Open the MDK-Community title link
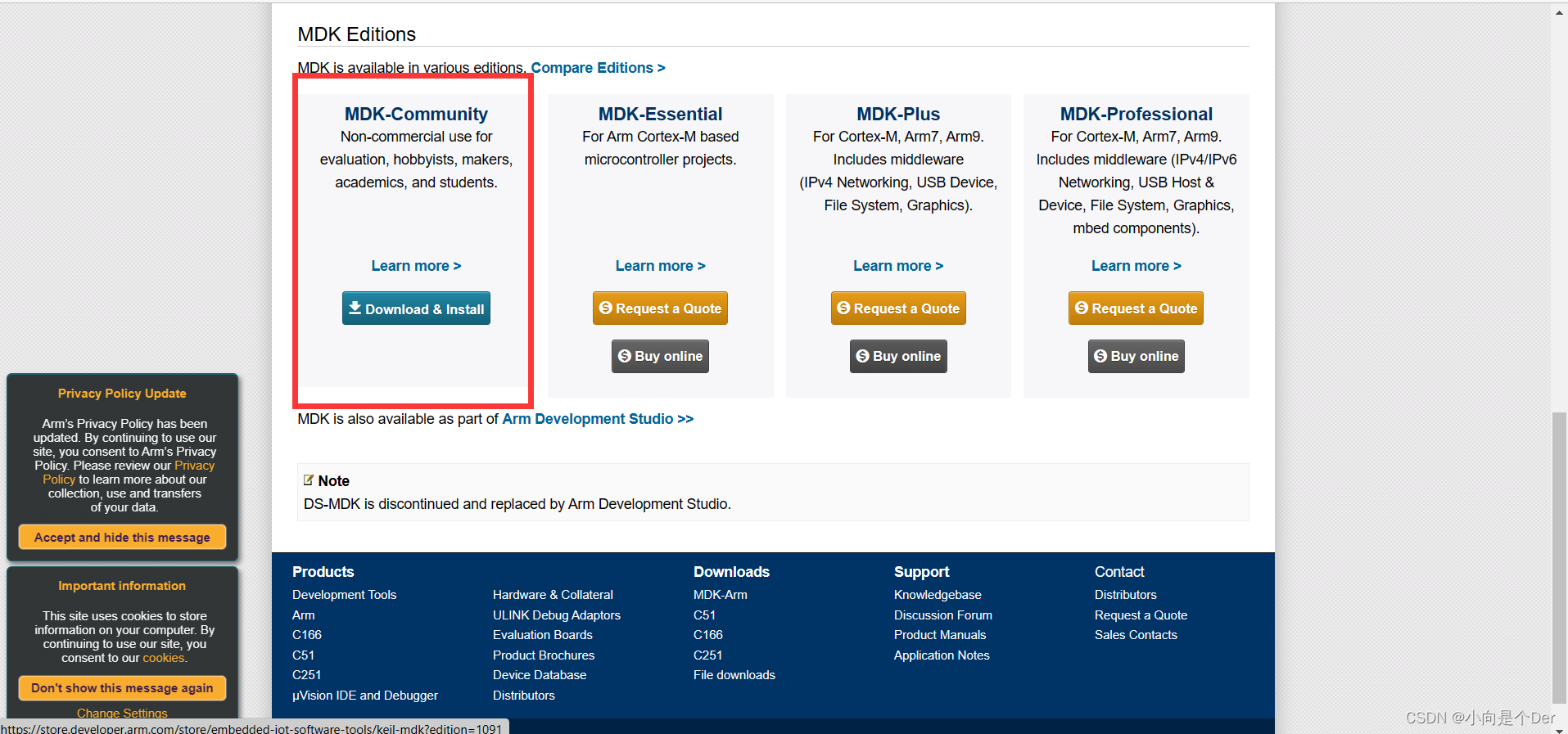 point(416,114)
